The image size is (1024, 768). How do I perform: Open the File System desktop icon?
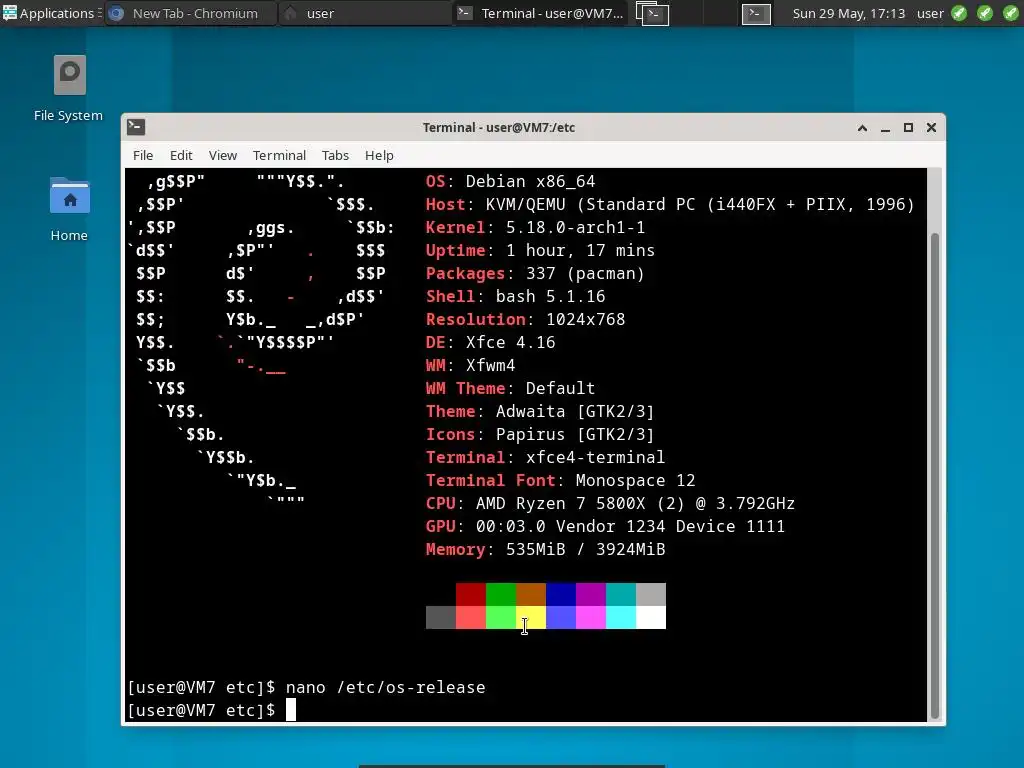point(69,89)
